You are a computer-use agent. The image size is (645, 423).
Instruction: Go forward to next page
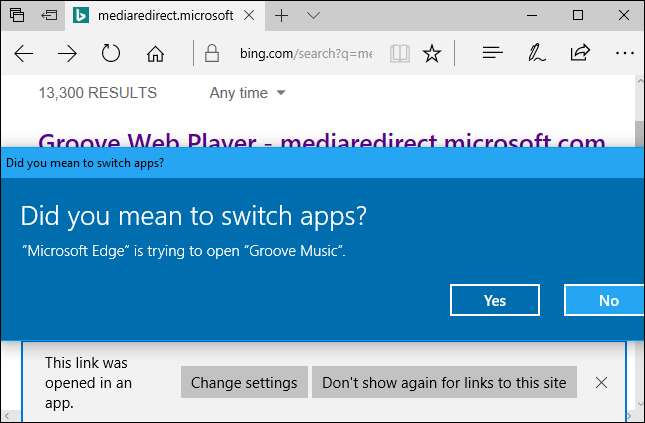click(x=67, y=53)
